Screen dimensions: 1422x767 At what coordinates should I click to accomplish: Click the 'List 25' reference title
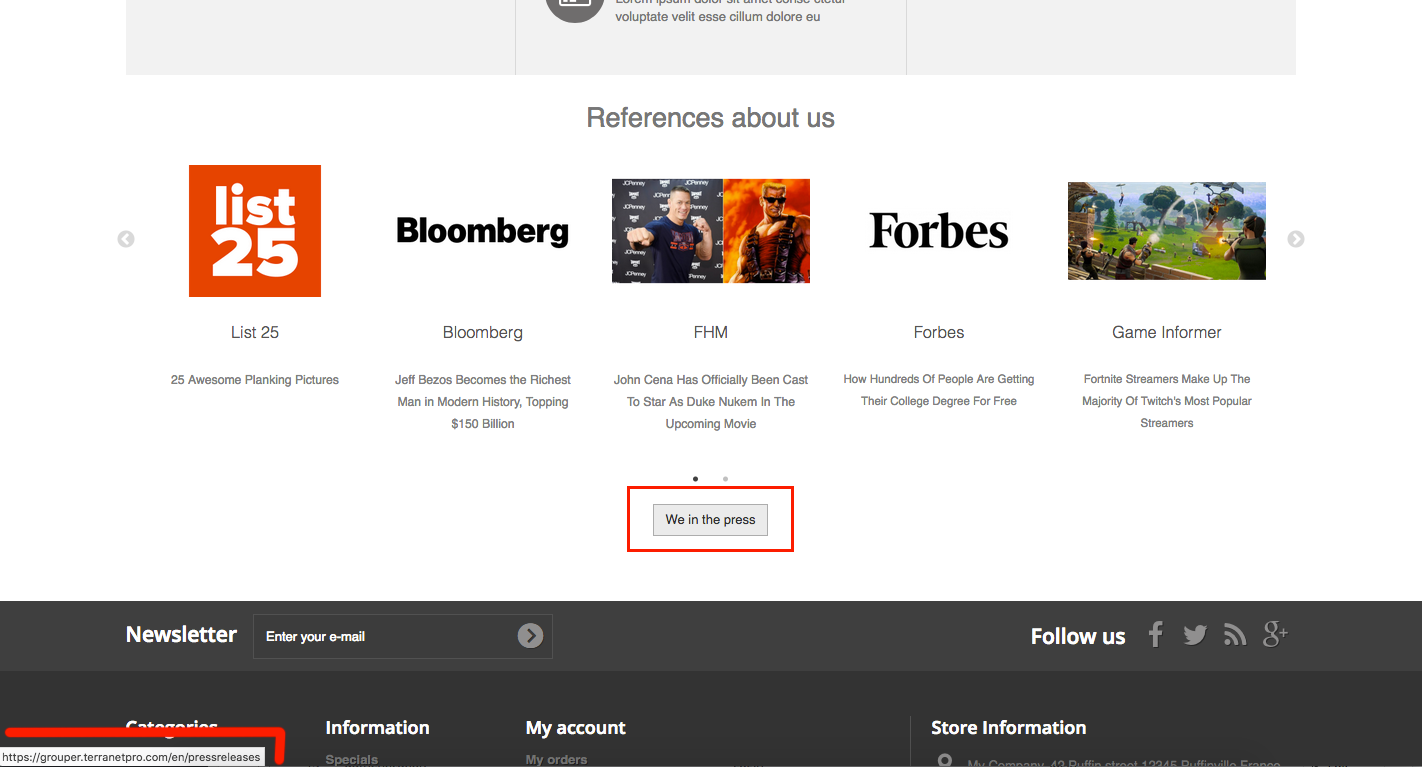[255, 332]
